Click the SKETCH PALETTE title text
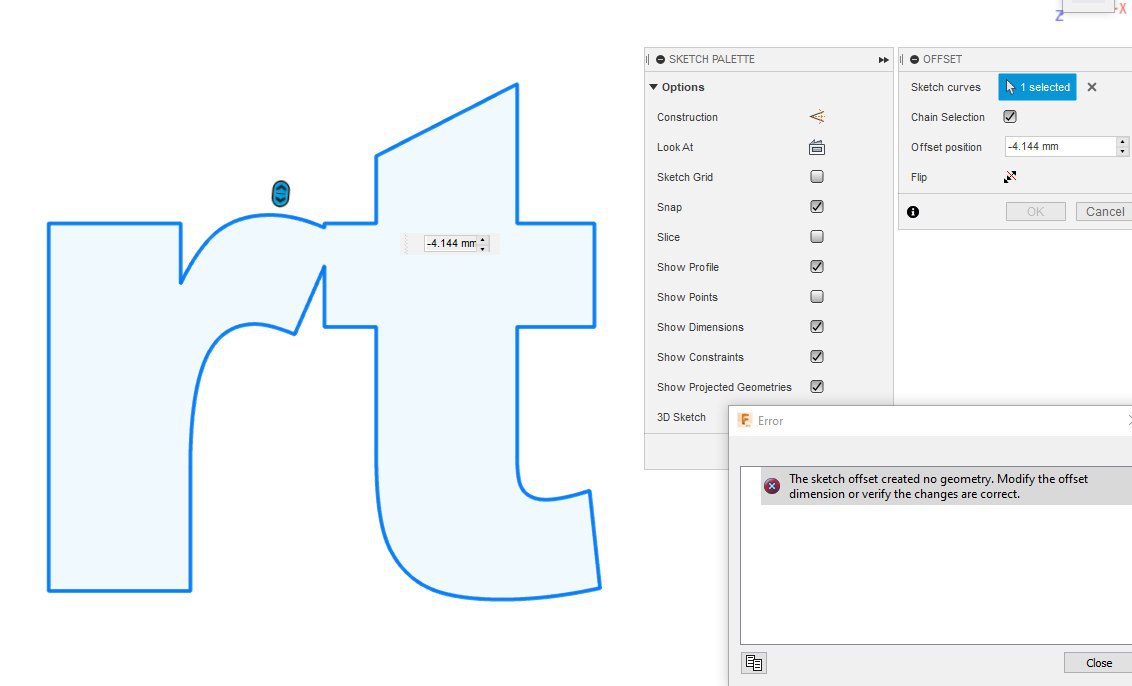 click(x=711, y=59)
